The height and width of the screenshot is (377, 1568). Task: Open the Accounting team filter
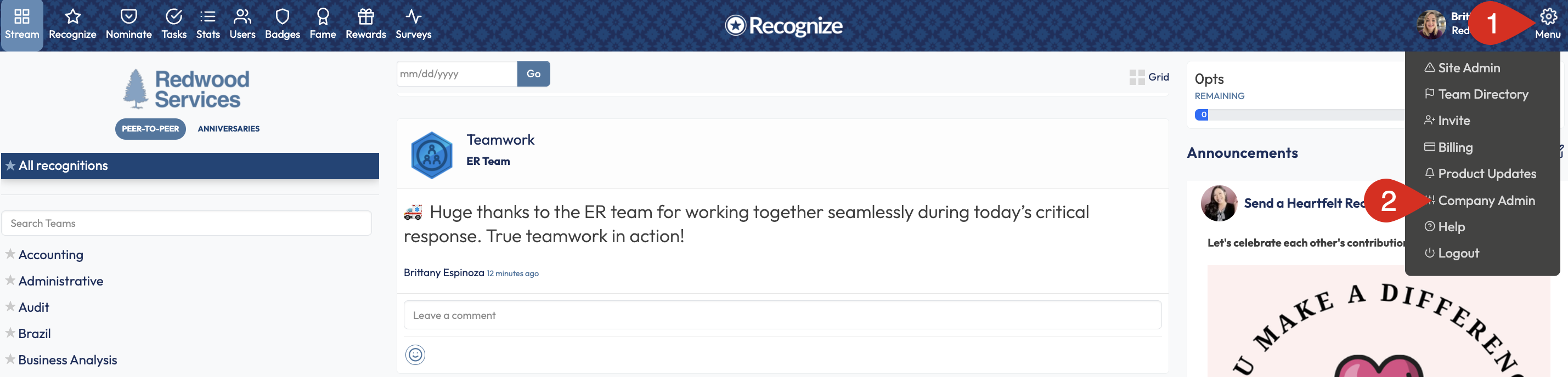50,255
